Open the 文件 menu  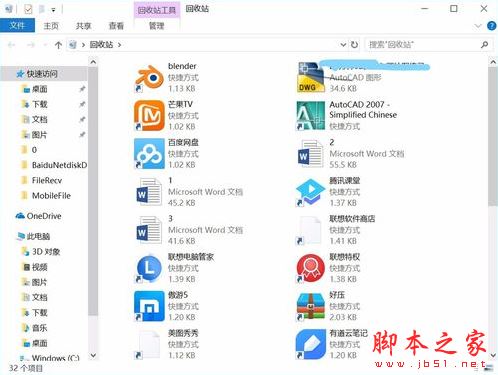[17, 26]
